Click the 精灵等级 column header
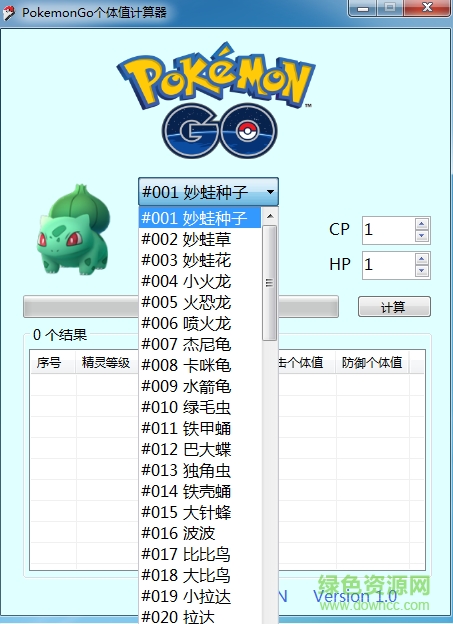The image size is (453, 624). (x=106, y=363)
